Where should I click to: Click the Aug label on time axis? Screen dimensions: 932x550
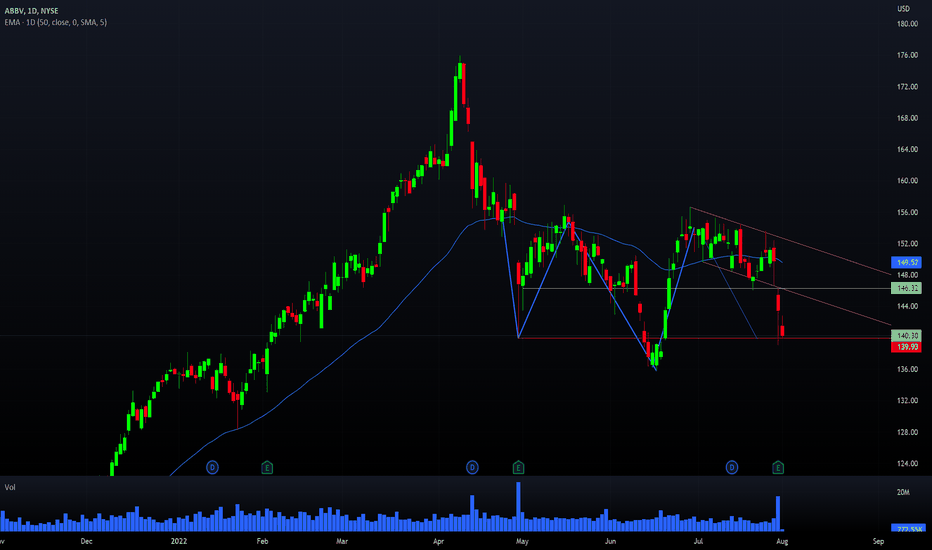(782, 541)
